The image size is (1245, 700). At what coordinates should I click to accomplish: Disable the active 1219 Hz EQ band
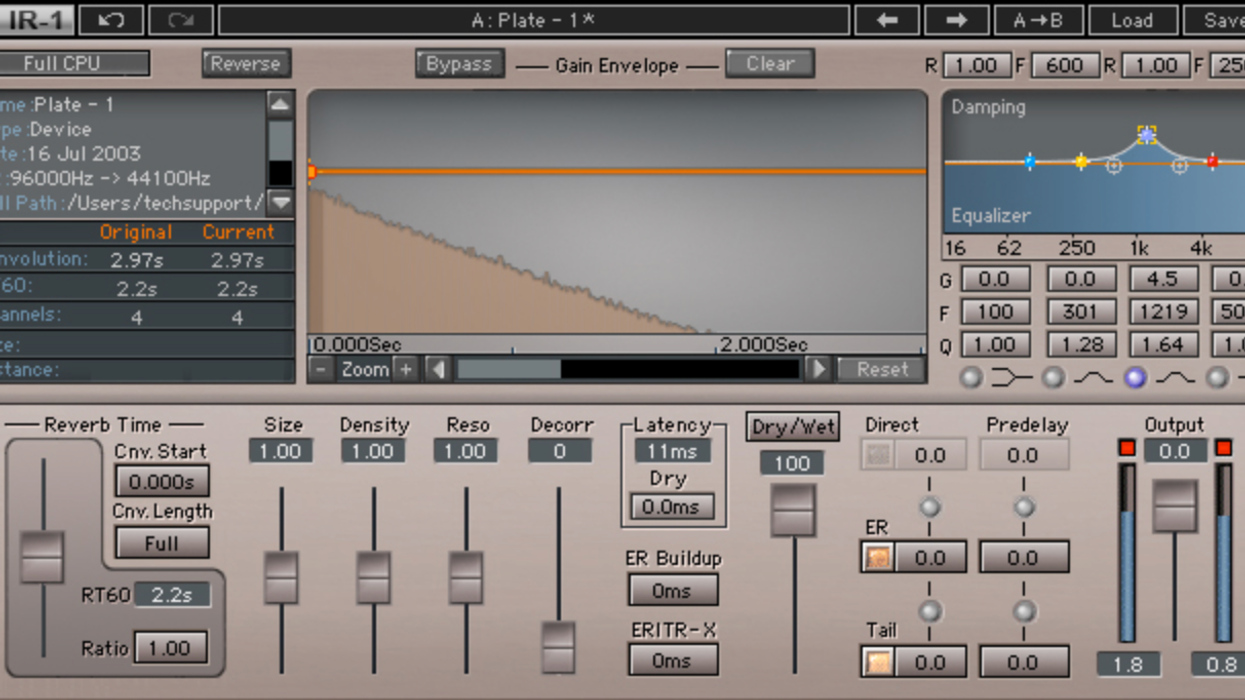(1134, 378)
